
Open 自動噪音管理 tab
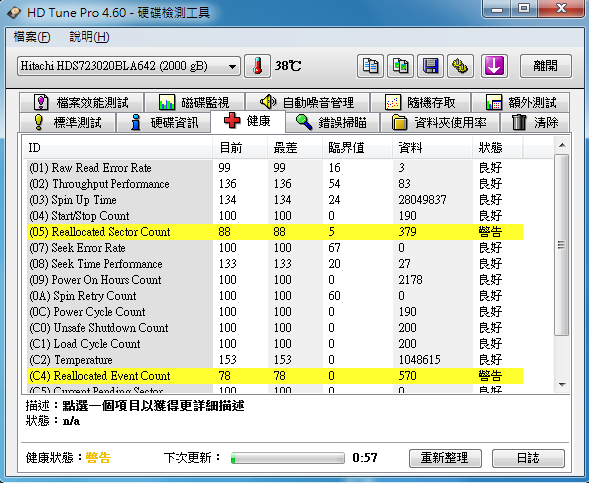307,102
